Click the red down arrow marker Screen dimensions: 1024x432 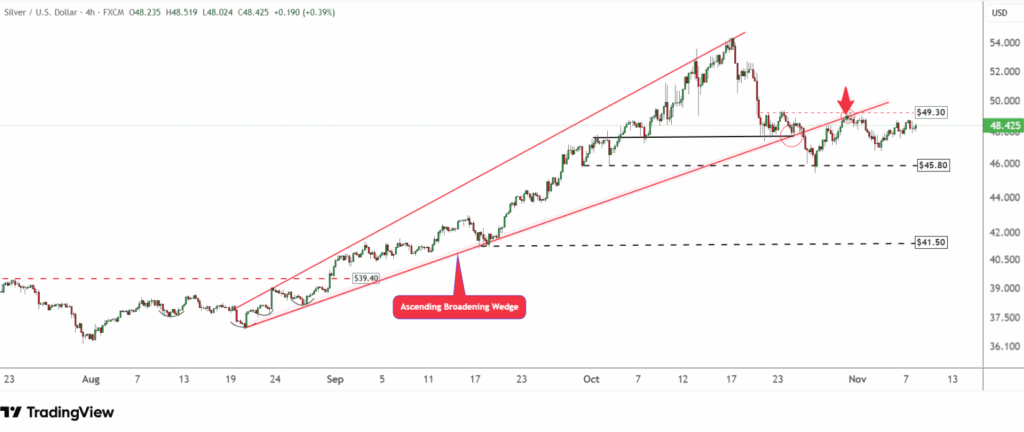846,100
